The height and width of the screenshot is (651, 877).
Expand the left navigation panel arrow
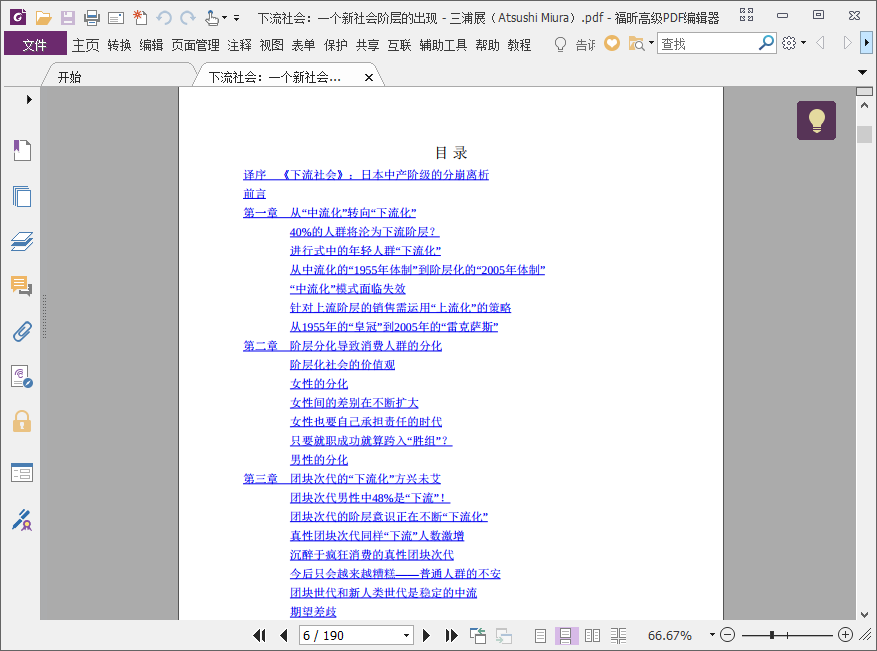click(29, 100)
